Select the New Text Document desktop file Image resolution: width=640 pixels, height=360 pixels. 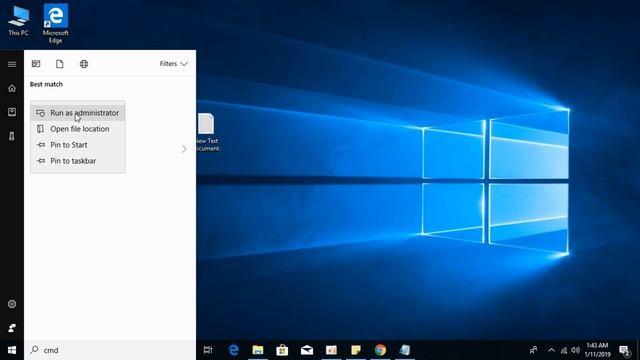point(207,132)
